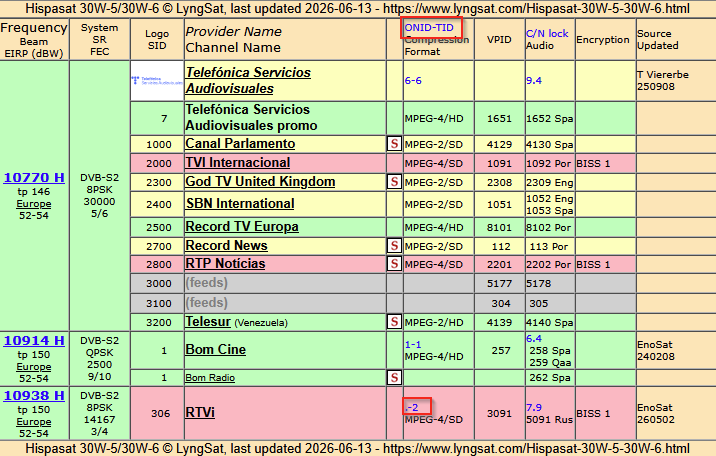
Task: Click the DVB-S2 QPSK 2500 9/10 cell
Action: tap(100, 359)
